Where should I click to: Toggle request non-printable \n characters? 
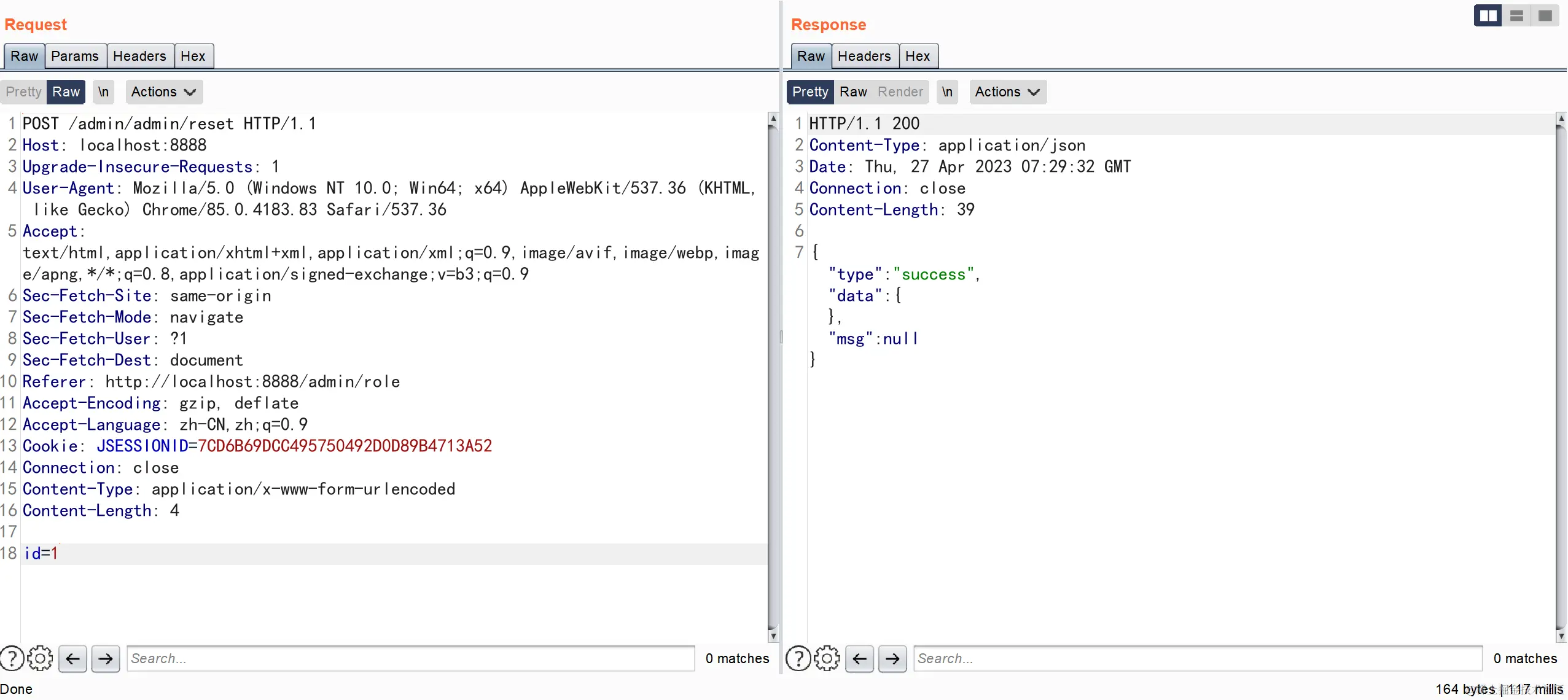pyautogui.click(x=103, y=91)
